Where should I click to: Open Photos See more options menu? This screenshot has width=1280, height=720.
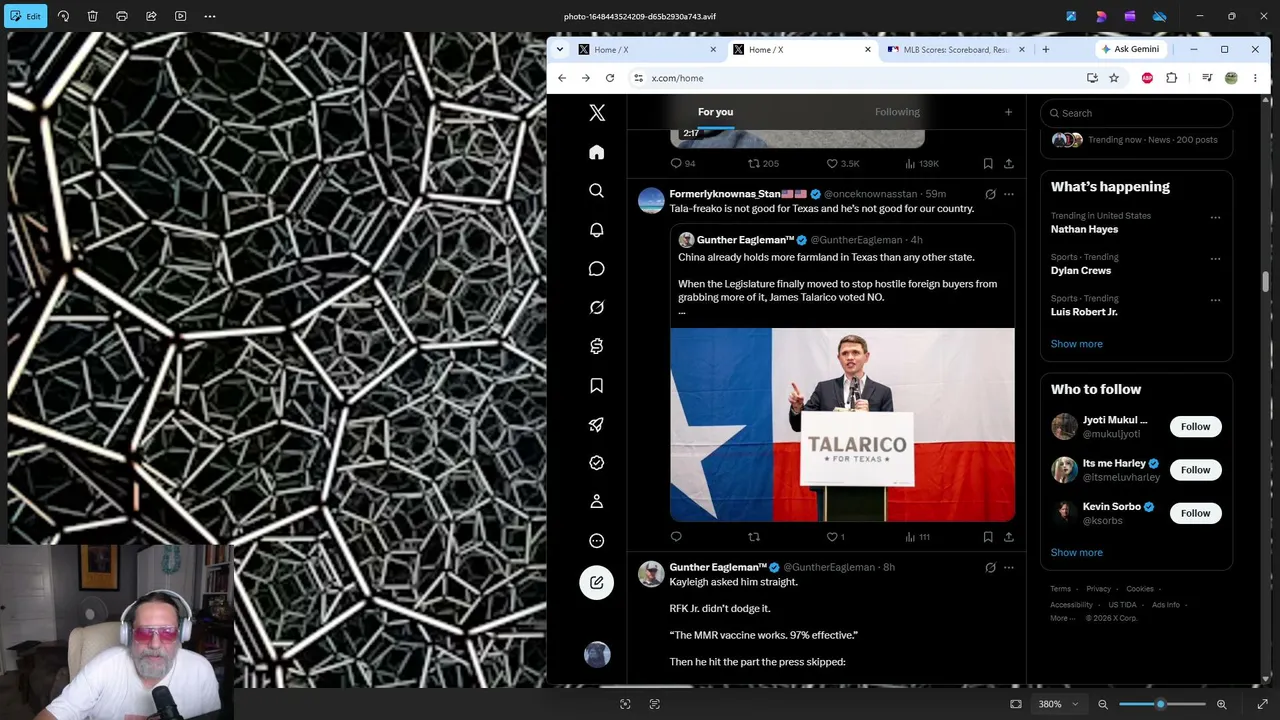coord(210,16)
